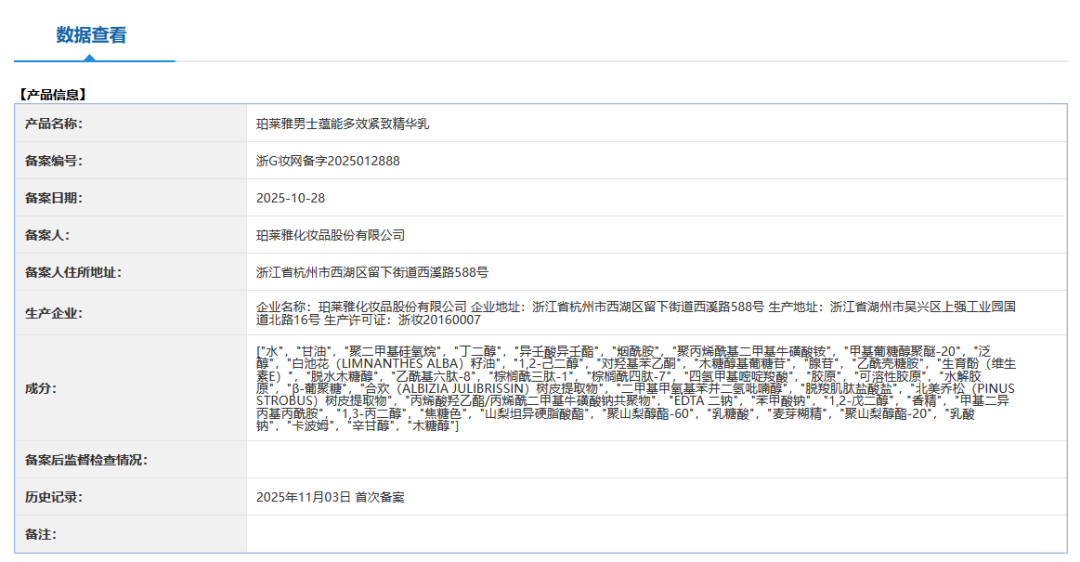
Task: Select the 备案后监督检查情况 row label
Action: (86, 460)
